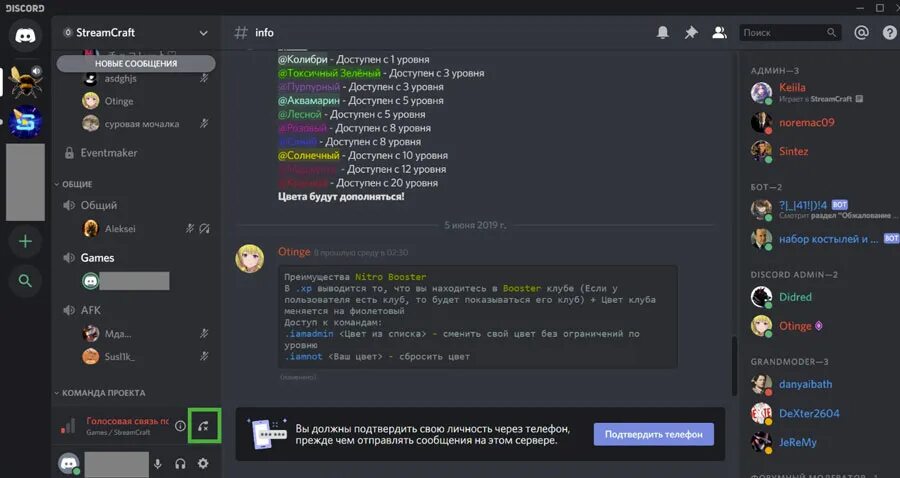Click the @Аквамарин role mention
The width and height of the screenshot is (900, 478).
[309, 100]
